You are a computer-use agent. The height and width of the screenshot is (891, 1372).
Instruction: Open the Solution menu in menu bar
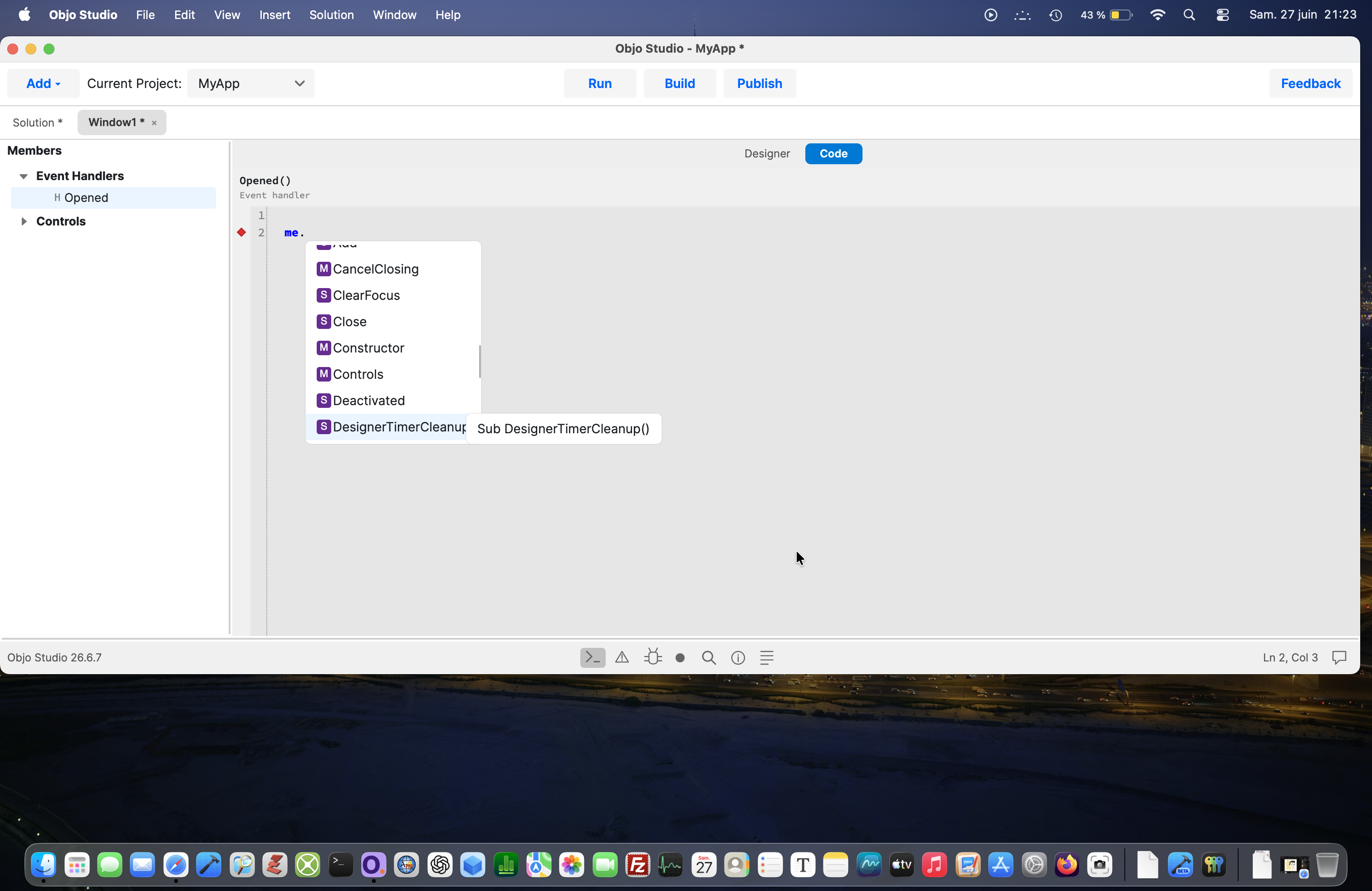(x=331, y=15)
